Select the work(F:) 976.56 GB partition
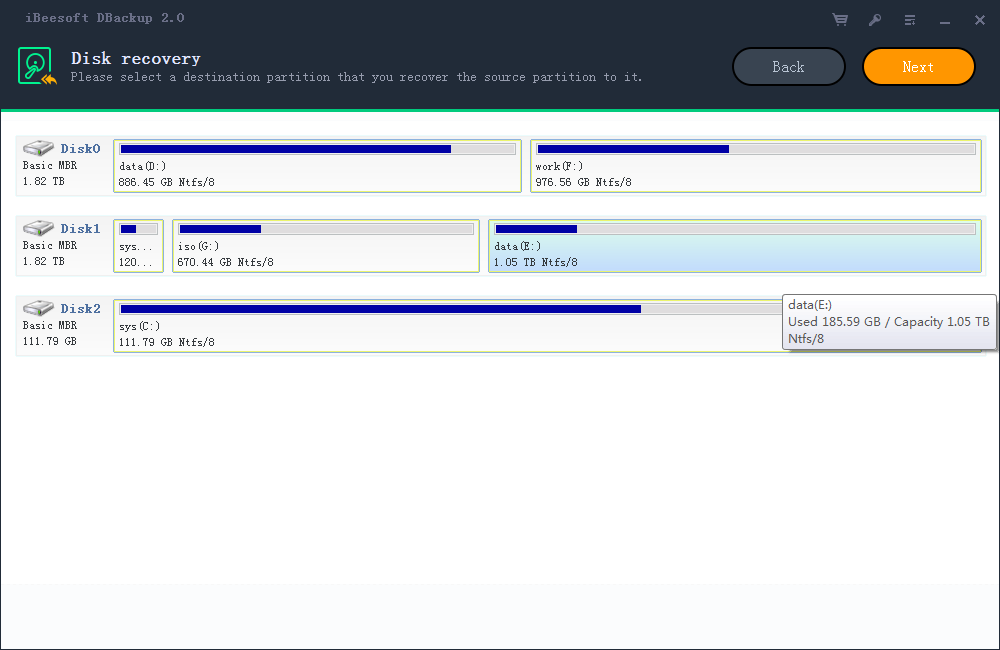This screenshot has height=650, width=1000. (756, 166)
